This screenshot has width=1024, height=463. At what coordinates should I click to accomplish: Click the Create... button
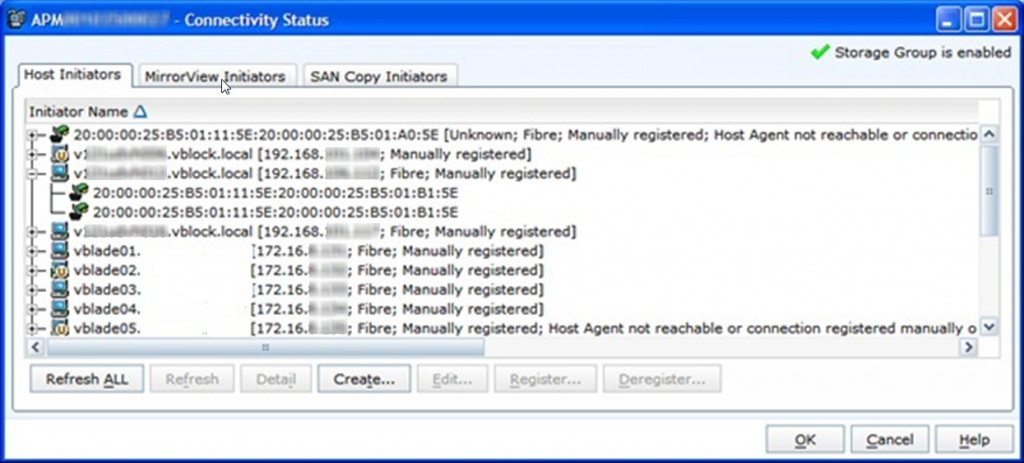coord(364,380)
